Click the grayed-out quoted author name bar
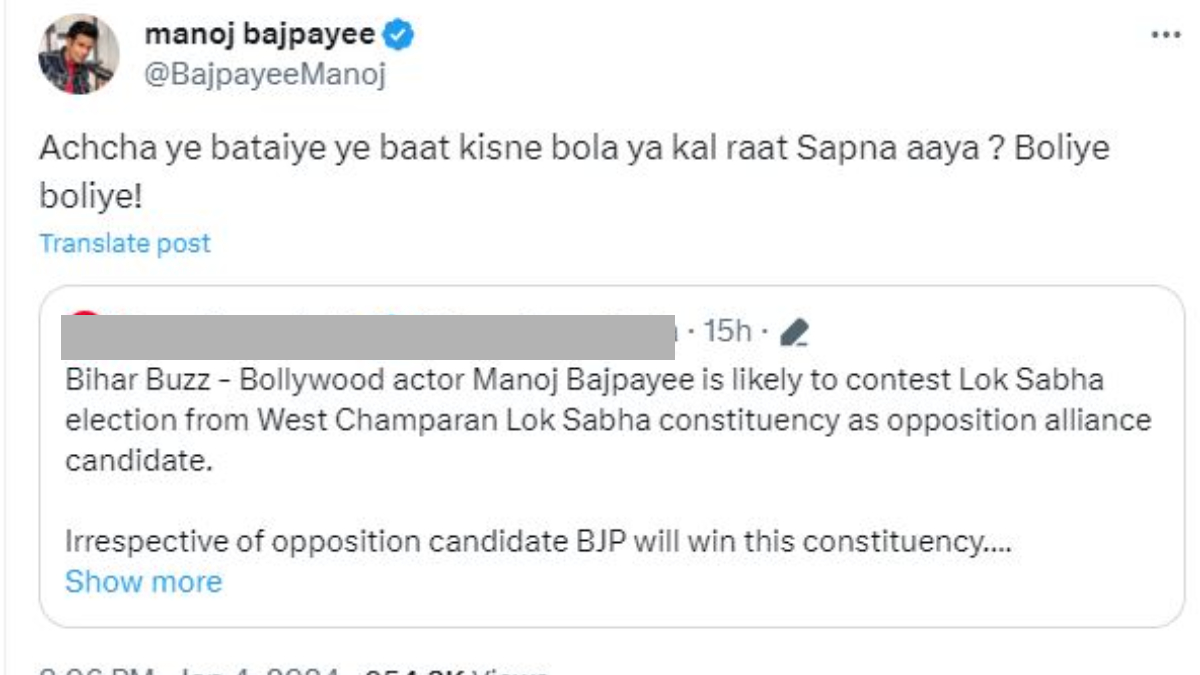 click(x=367, y=337)
